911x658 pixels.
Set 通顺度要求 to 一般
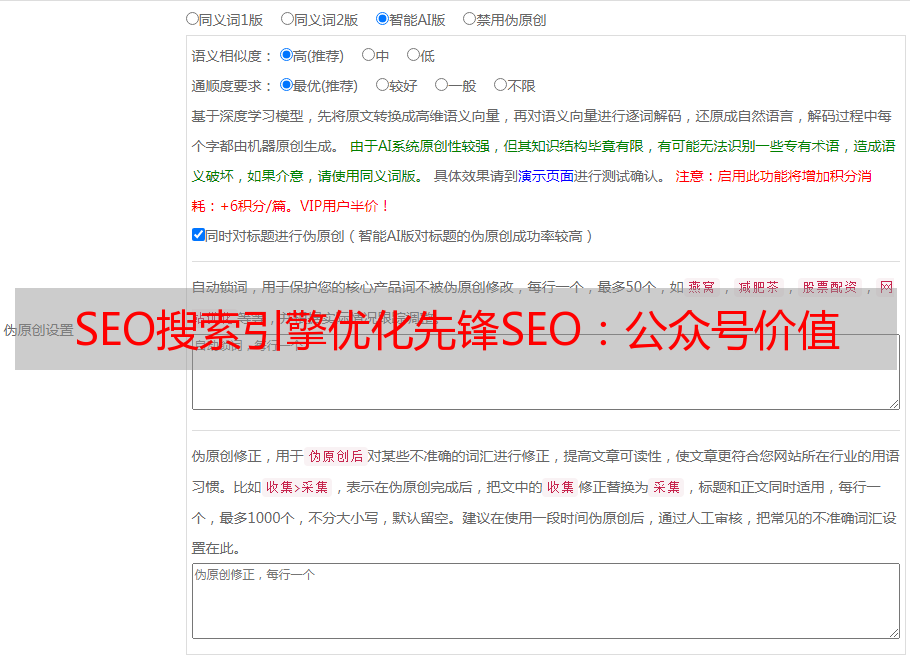tap(441, 85)
